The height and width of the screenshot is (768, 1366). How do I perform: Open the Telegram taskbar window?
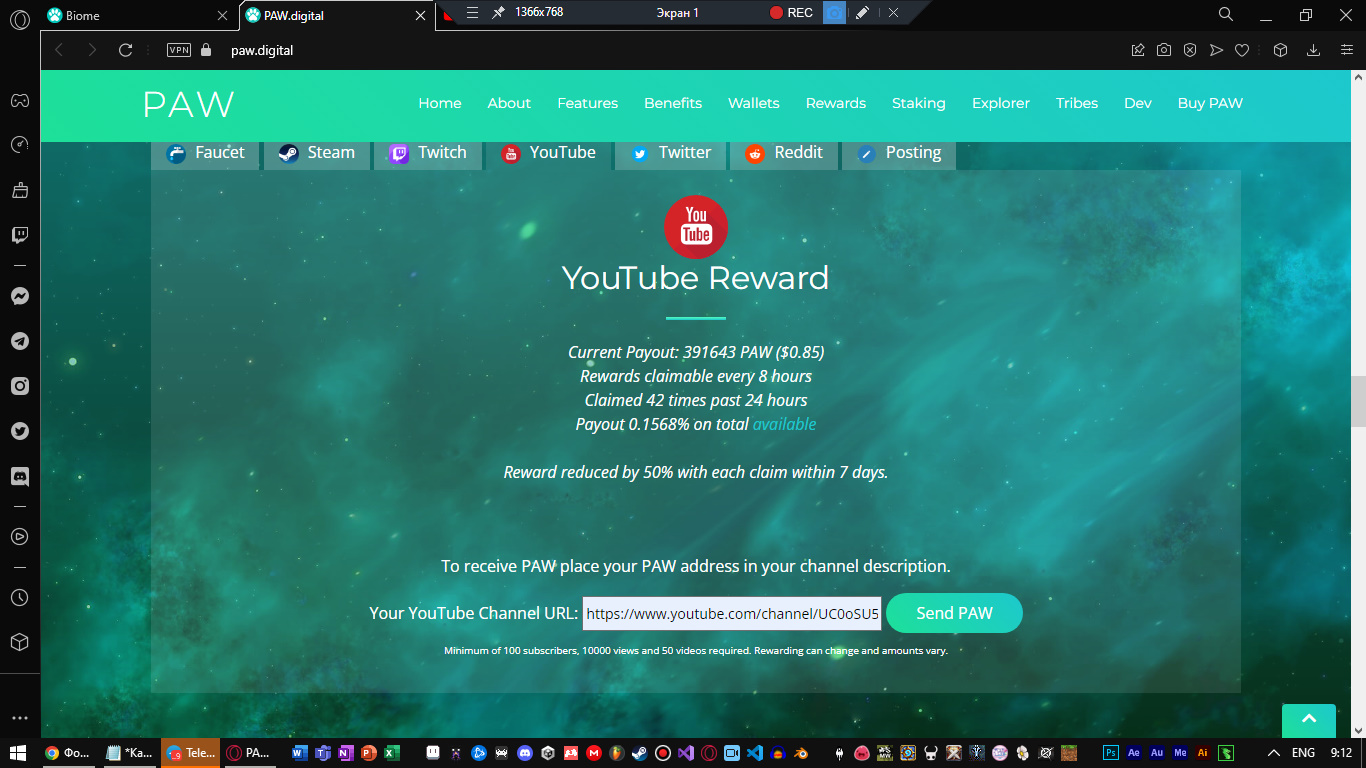(x=190, y=753)
